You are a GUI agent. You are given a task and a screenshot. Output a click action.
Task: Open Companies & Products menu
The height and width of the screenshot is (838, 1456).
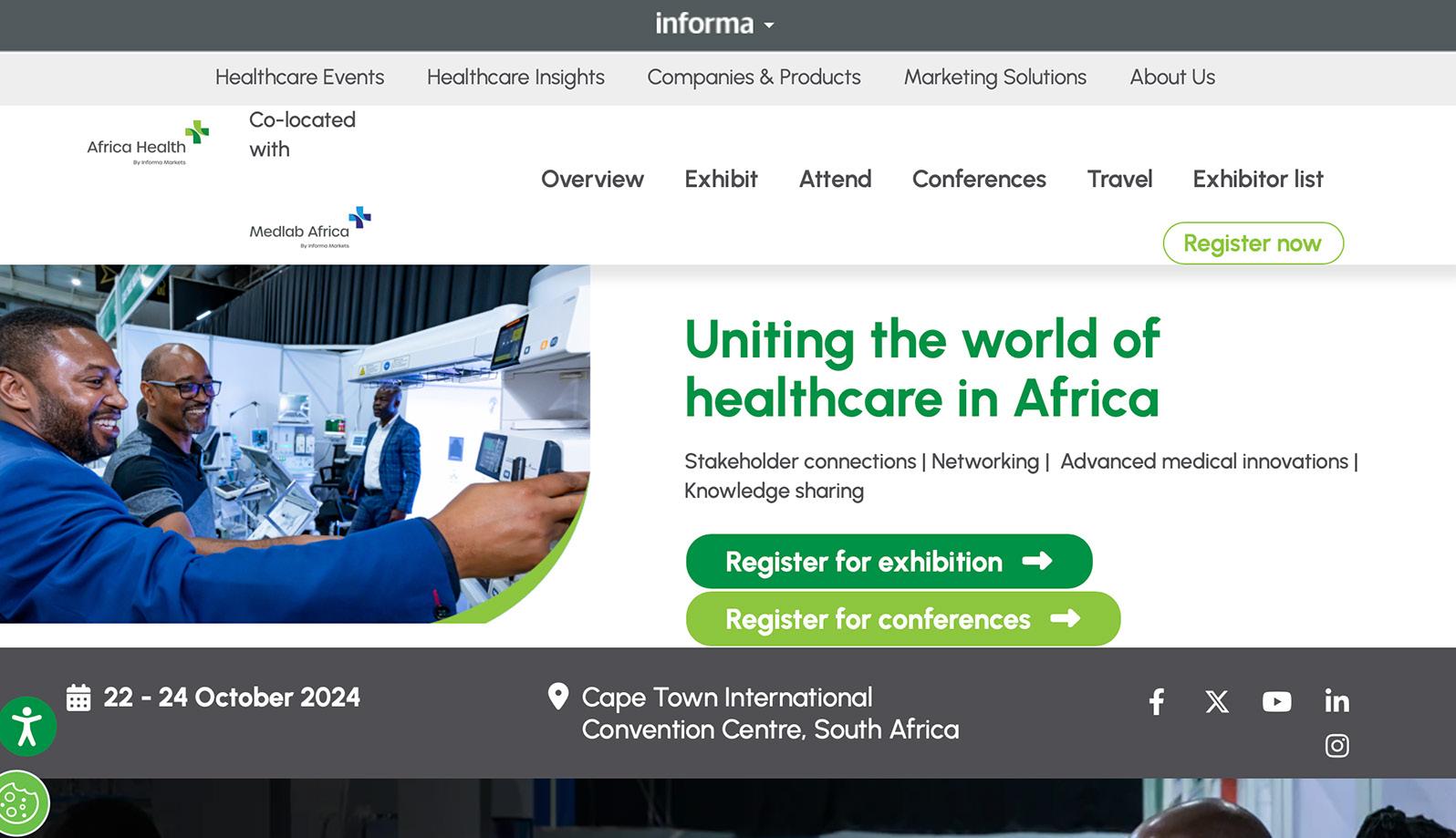(x=754, y=78)
